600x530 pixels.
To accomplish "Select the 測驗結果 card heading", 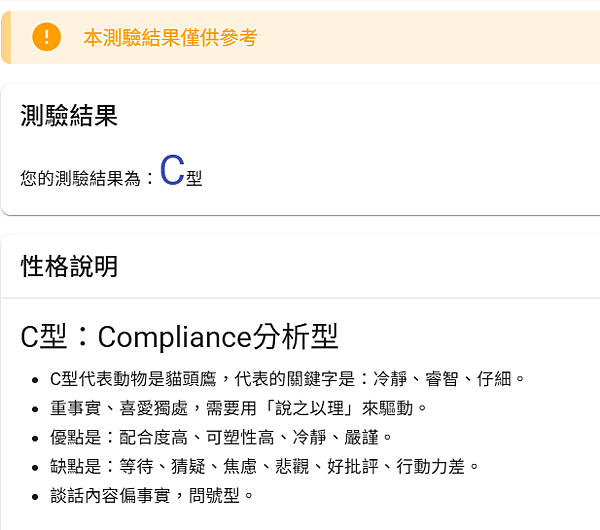I will tap(69, 115).
